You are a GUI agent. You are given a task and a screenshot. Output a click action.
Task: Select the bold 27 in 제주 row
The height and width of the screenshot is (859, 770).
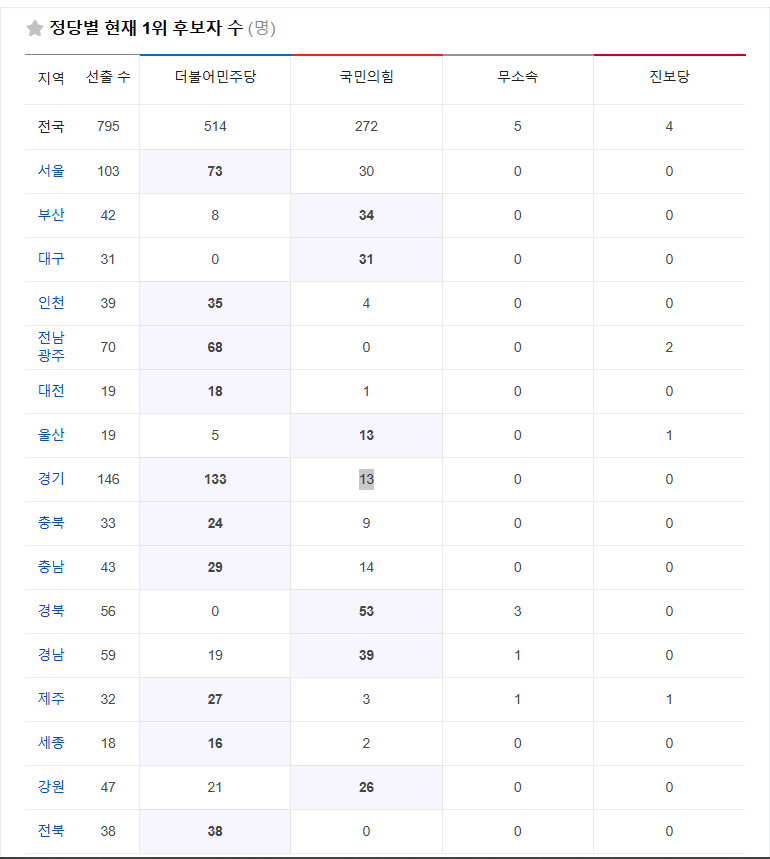pos(215,699)
